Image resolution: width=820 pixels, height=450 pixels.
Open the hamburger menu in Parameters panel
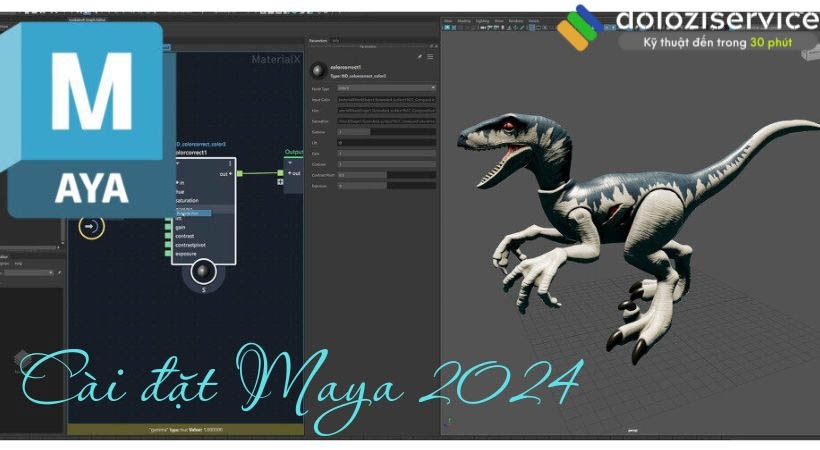[x=431, y=57]
